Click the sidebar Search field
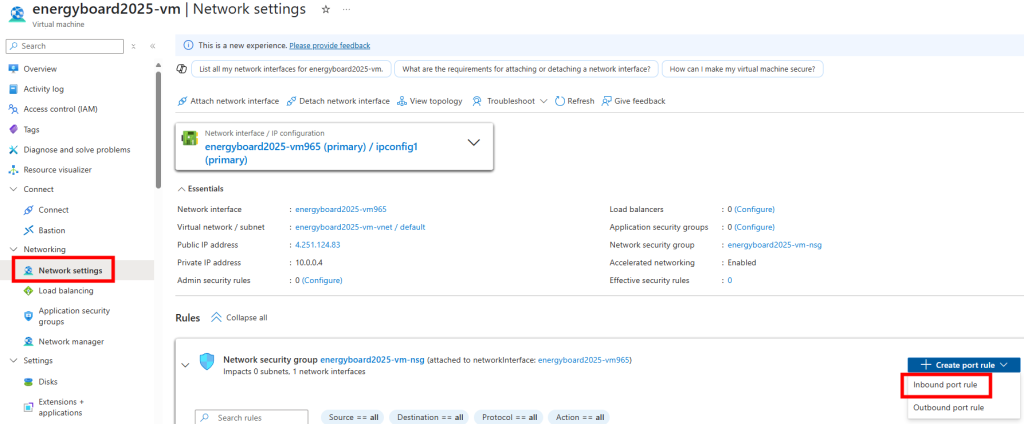 [x=65, y=46]
